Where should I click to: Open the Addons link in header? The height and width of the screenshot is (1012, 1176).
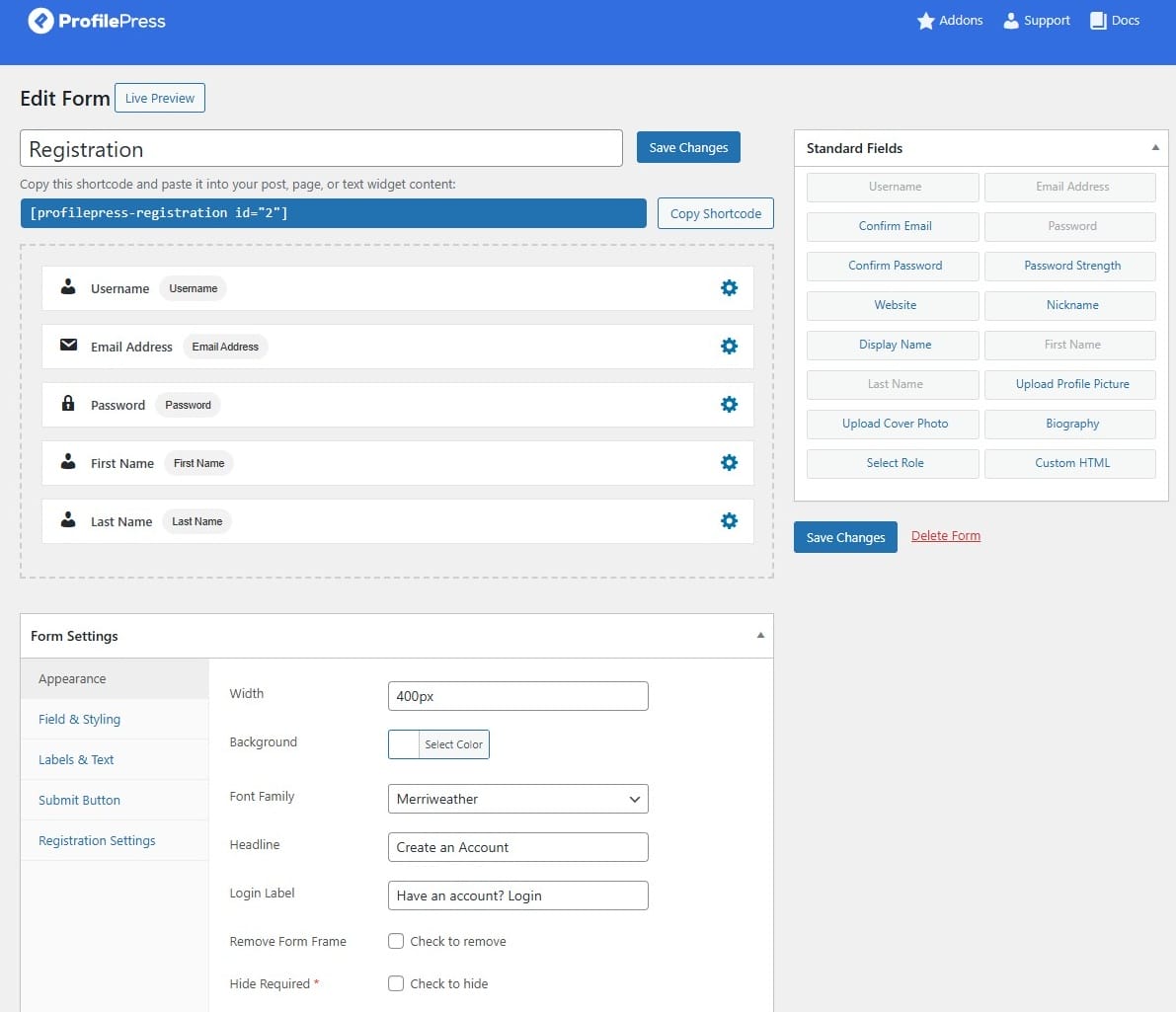961,21
